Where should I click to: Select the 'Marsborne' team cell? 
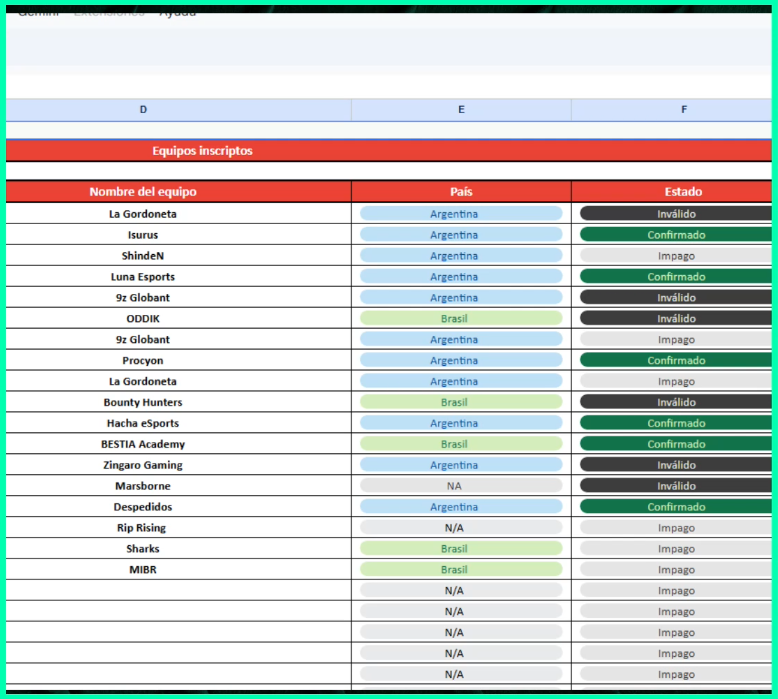tap(179, 486)
